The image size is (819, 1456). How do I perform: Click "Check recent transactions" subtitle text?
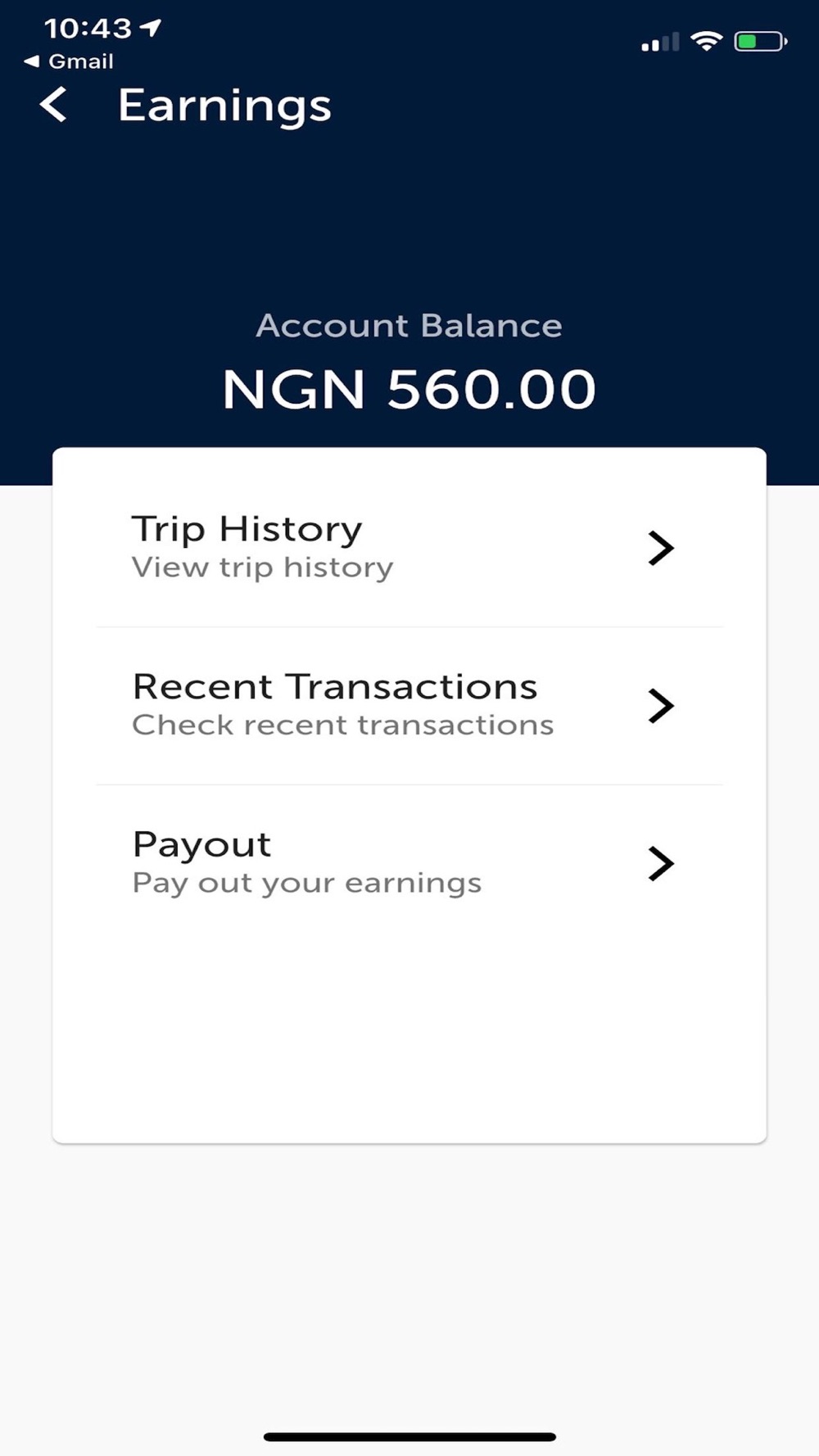pos(343,726)
